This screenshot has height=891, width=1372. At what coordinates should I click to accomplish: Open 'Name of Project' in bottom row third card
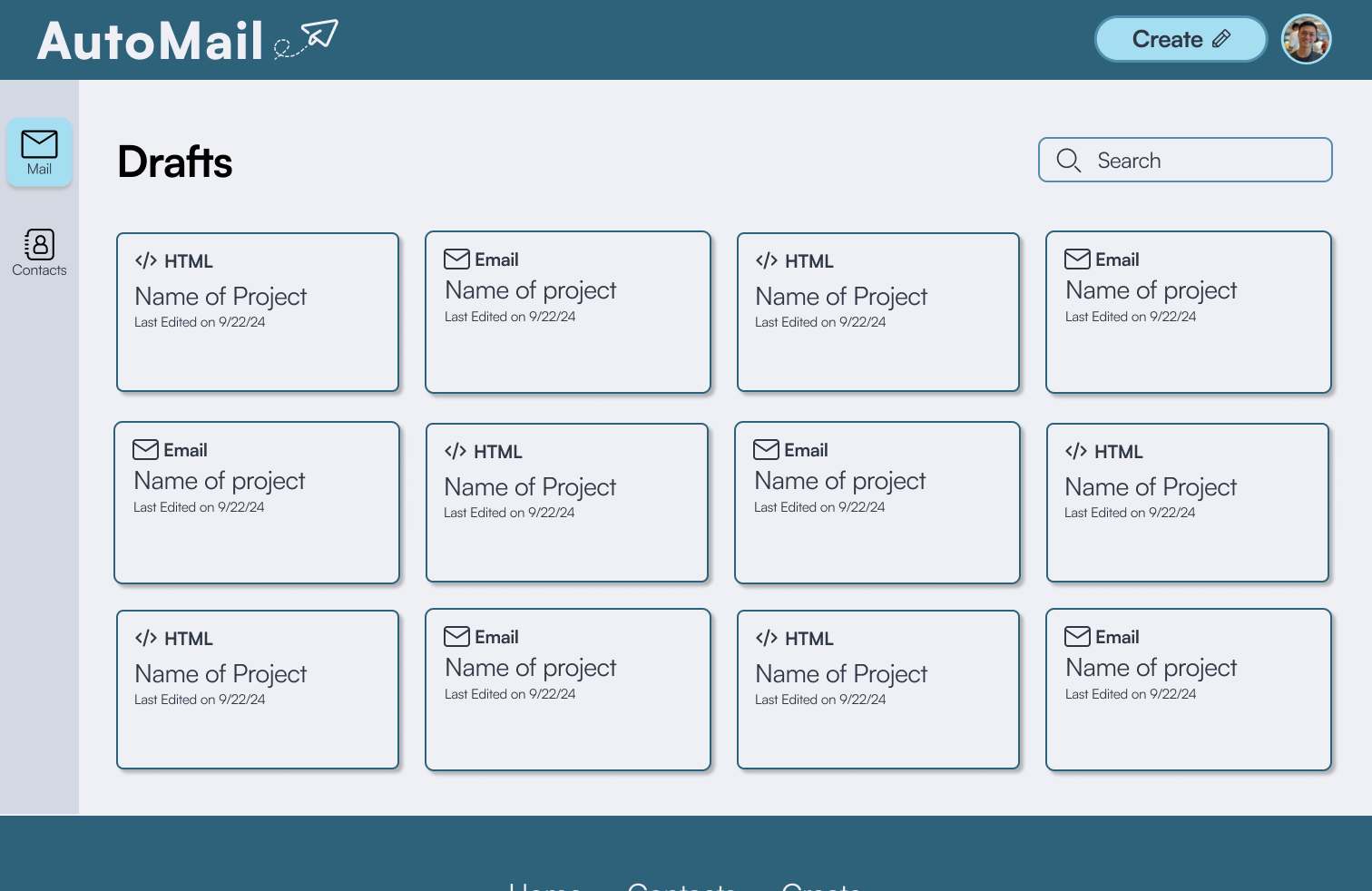tap(841, 674)
